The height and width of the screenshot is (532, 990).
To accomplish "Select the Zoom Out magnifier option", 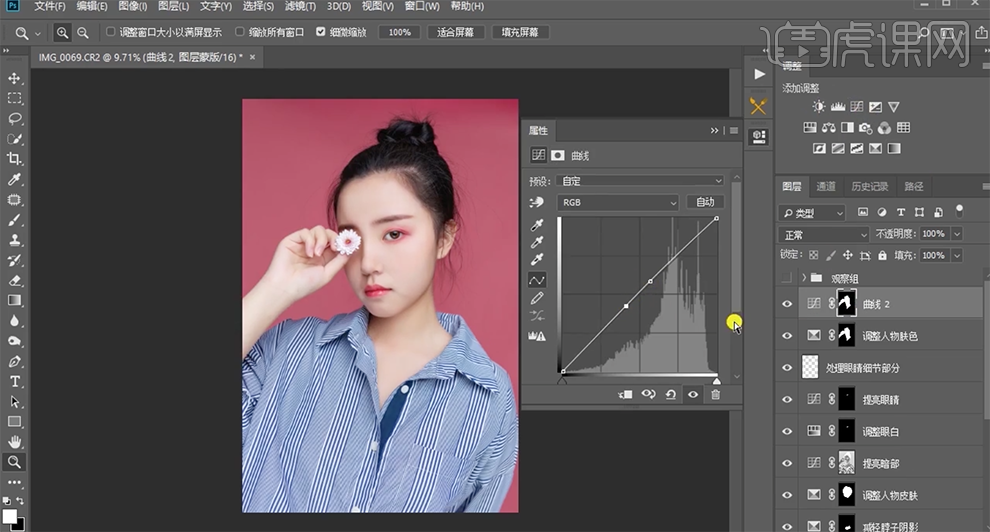I will tap(83, 32).
